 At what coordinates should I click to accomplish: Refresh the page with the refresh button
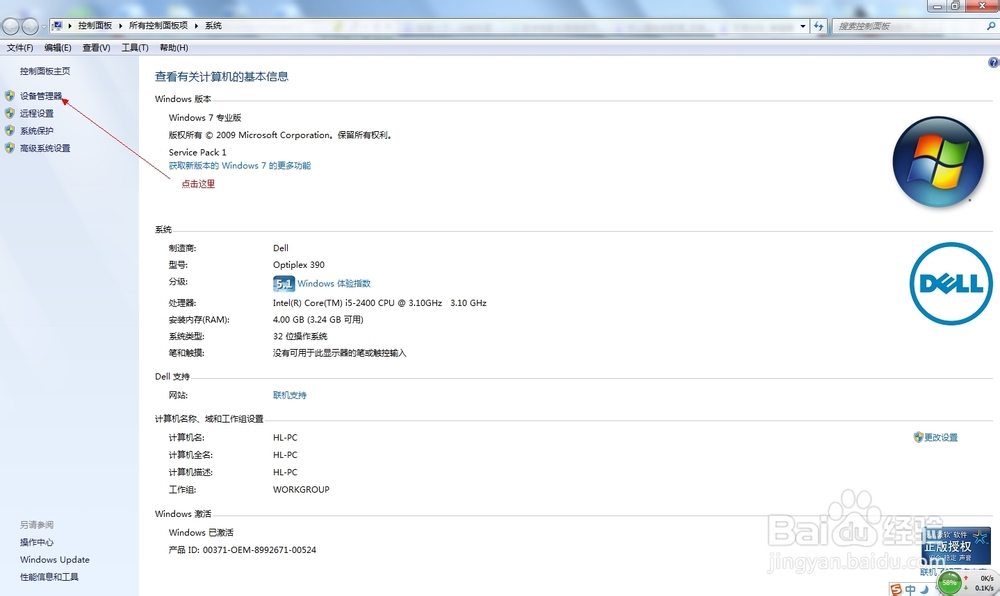click(819, 26)
